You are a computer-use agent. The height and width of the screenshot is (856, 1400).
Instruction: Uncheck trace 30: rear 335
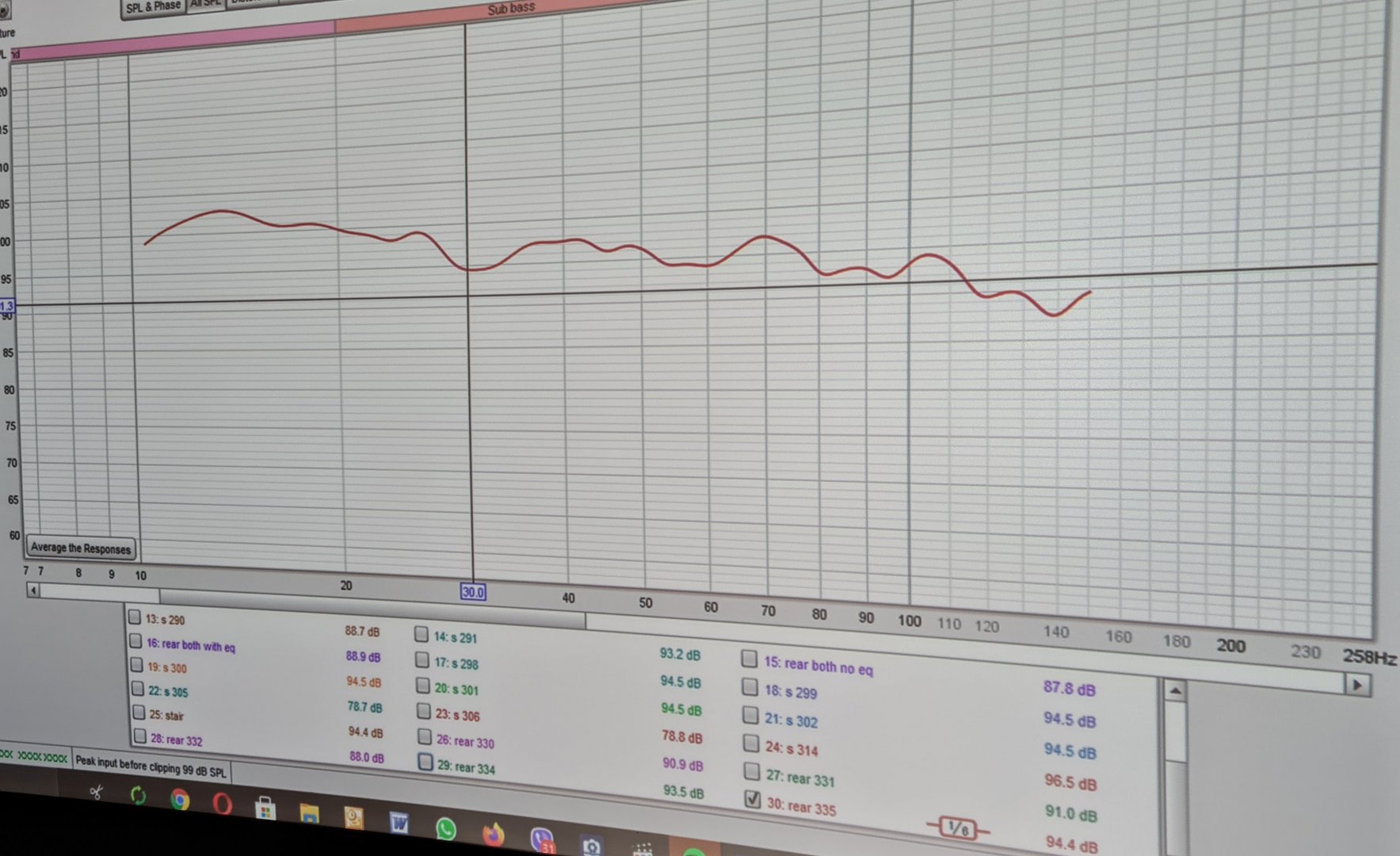[x=753, y=799]
